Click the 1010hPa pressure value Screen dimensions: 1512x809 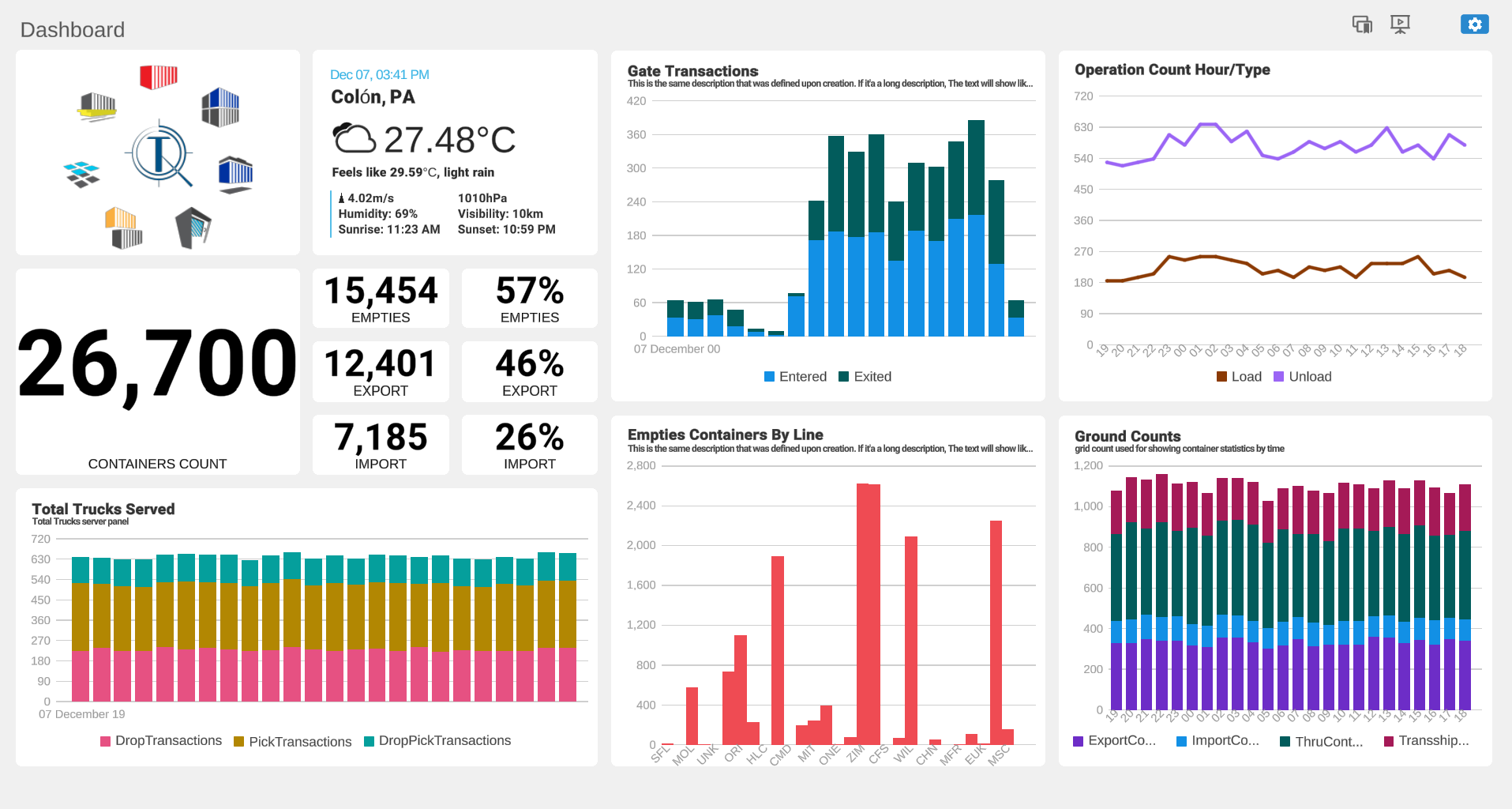tap(482, 198)
